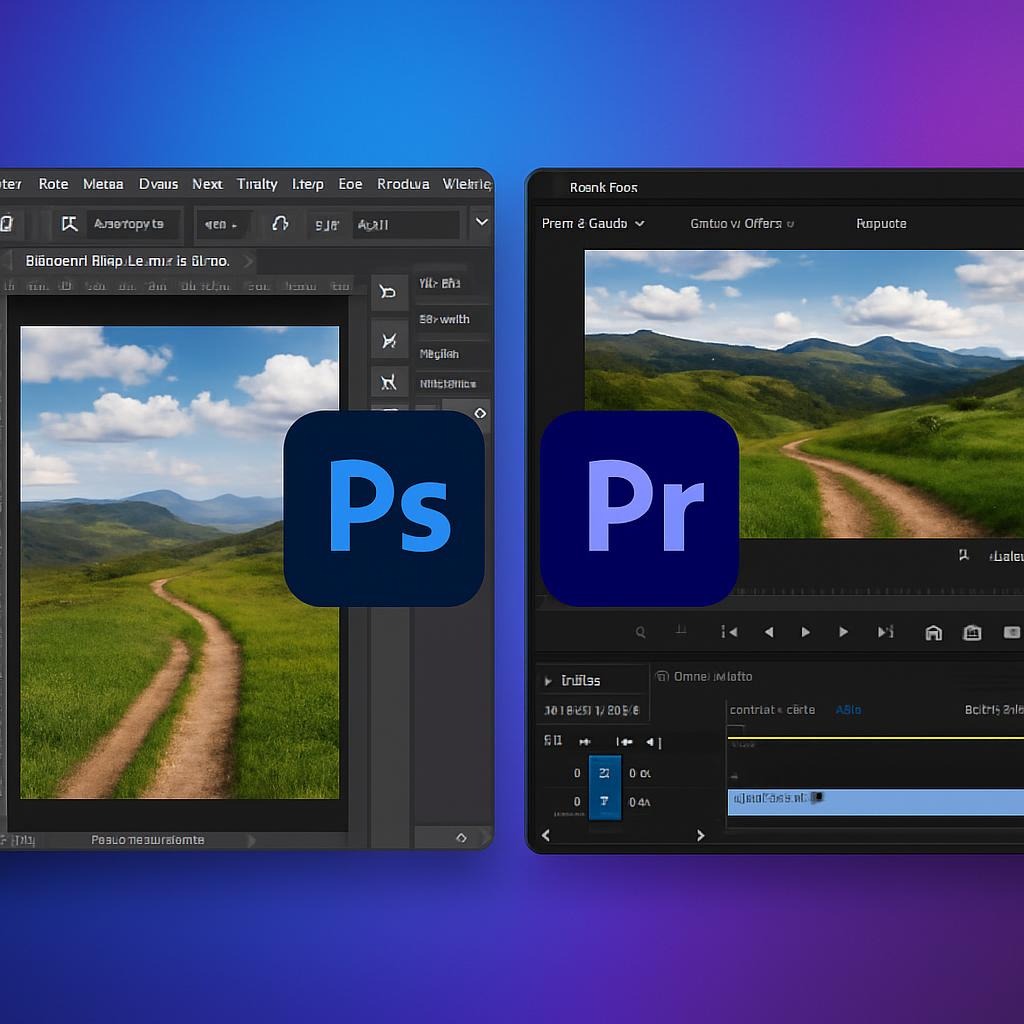Toggle the upper blue track target button

click(x=604, y=772)
